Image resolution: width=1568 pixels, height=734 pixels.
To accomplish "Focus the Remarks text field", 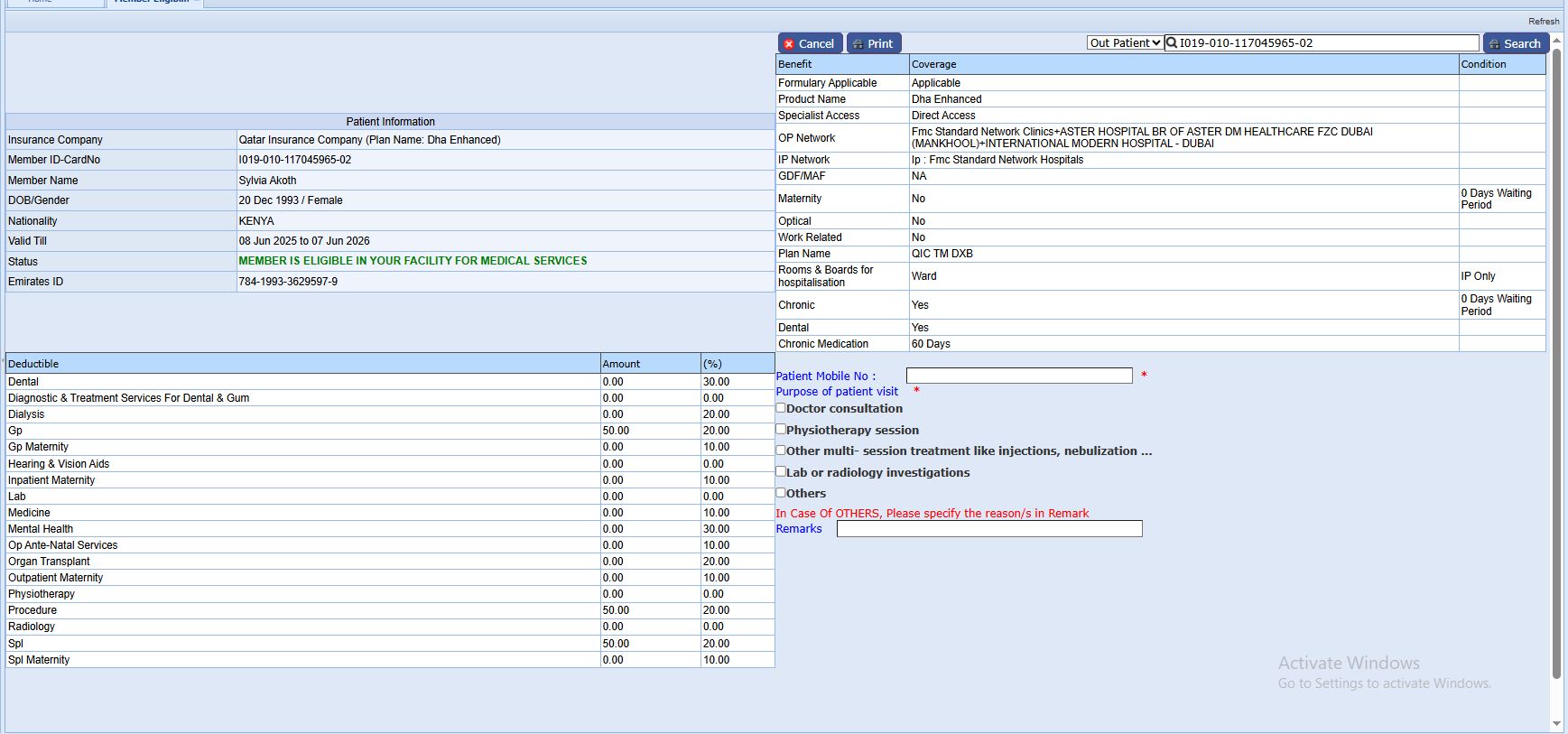I will (x=988, y=529).
